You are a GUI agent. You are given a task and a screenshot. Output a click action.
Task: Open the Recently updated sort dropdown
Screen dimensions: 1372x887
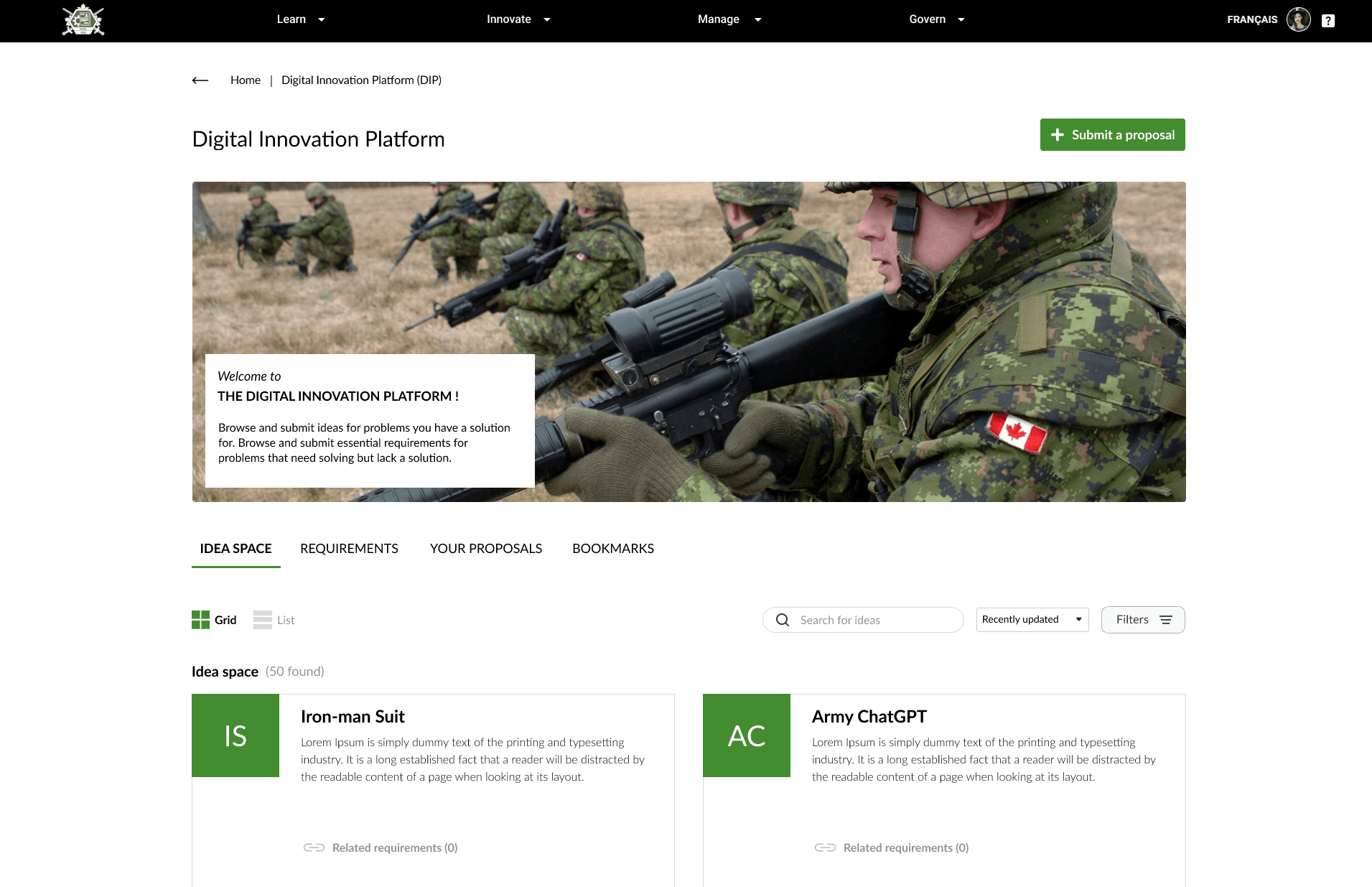(1032, 620)
